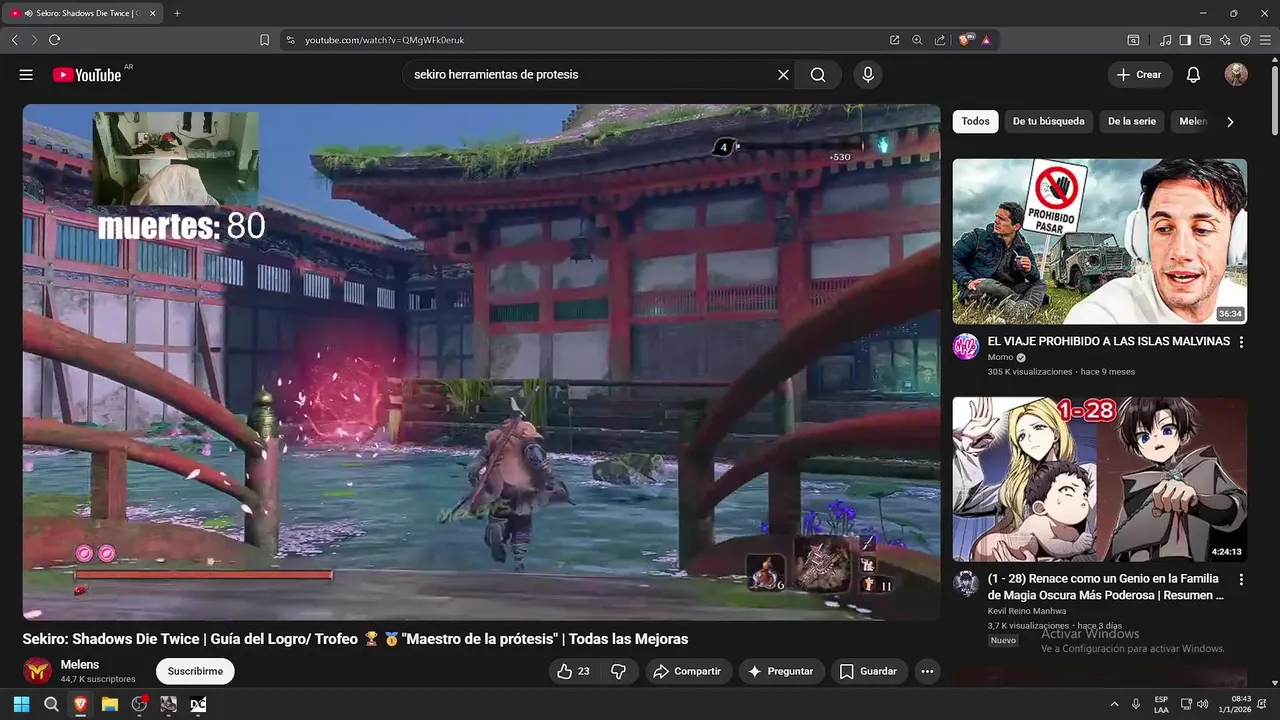Image resolution: width=1280 pixels, height=720 pixels.
Task: Dislike the video
Action: 618,671
